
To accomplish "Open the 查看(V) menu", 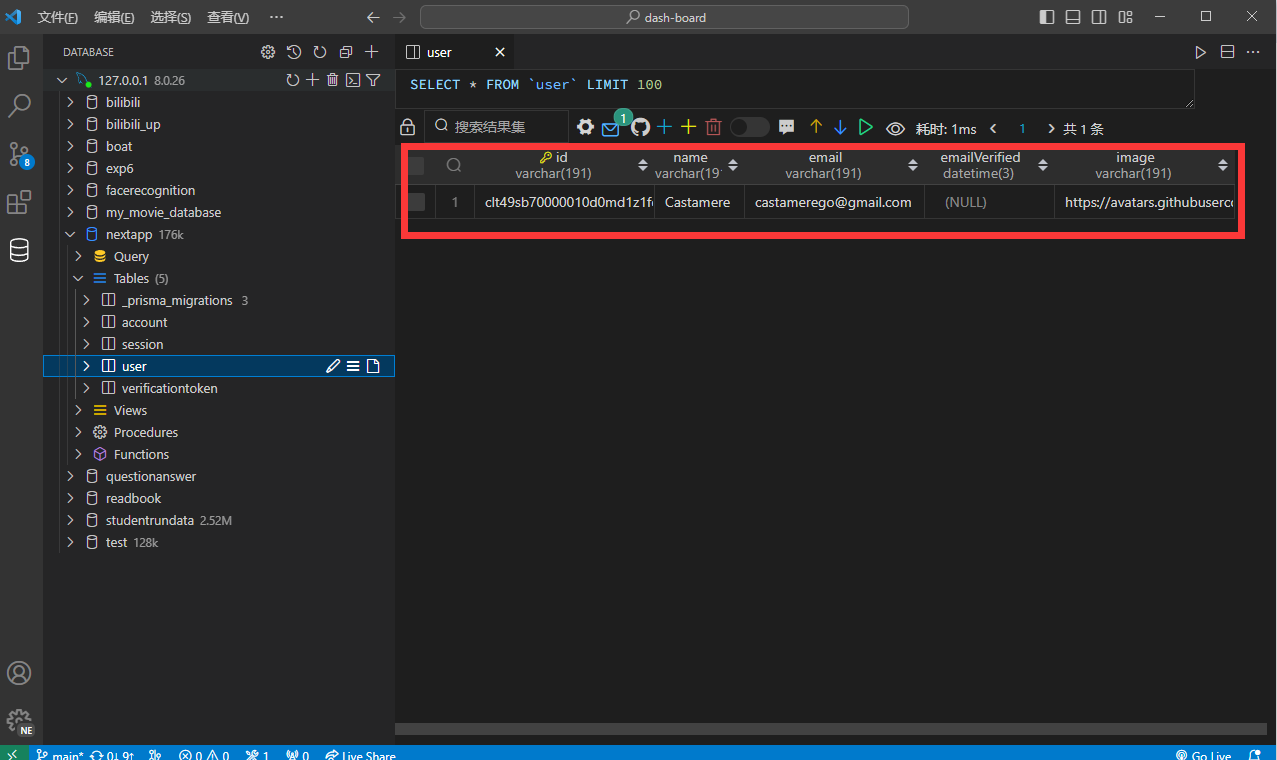I will [x=228, y=17].
